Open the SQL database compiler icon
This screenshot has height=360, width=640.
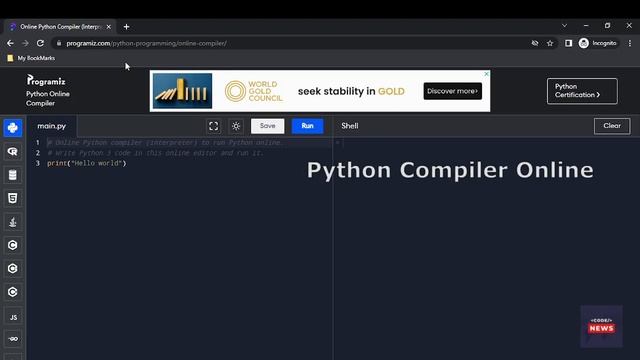click(13, 175)
